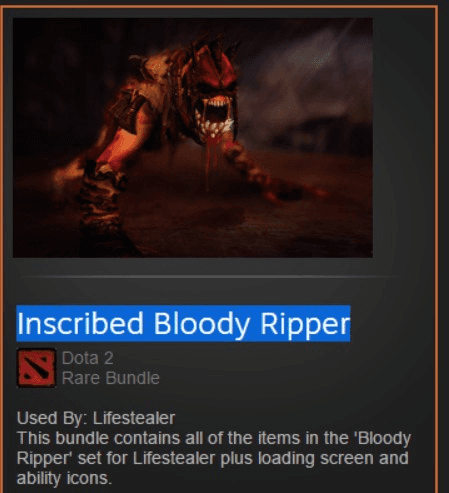Screen dimensions: 449x493
Task: Click the red Dota 2 game logo icon
Action: click(36, 368)
